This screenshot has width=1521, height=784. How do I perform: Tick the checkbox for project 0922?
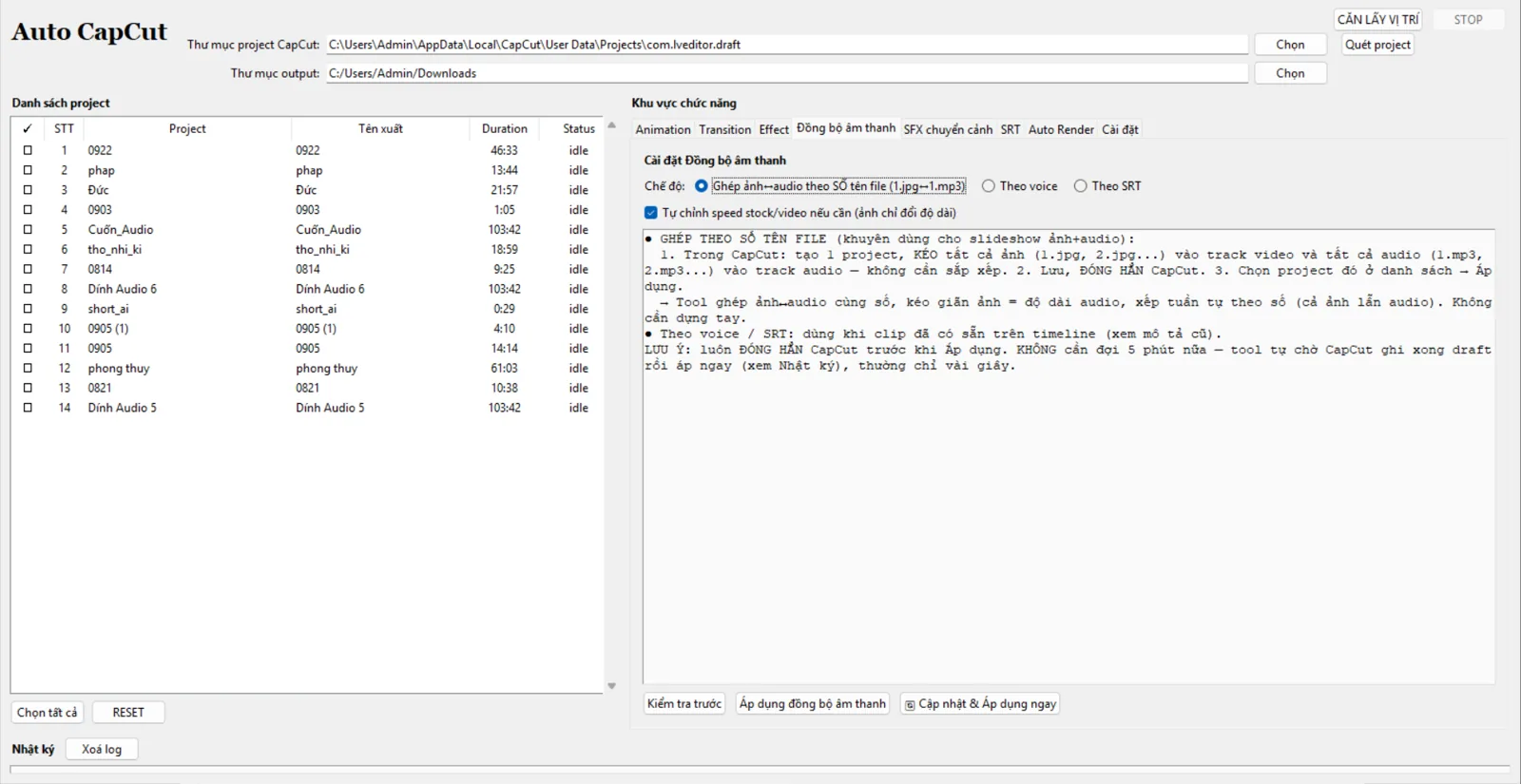click(28, 150)
